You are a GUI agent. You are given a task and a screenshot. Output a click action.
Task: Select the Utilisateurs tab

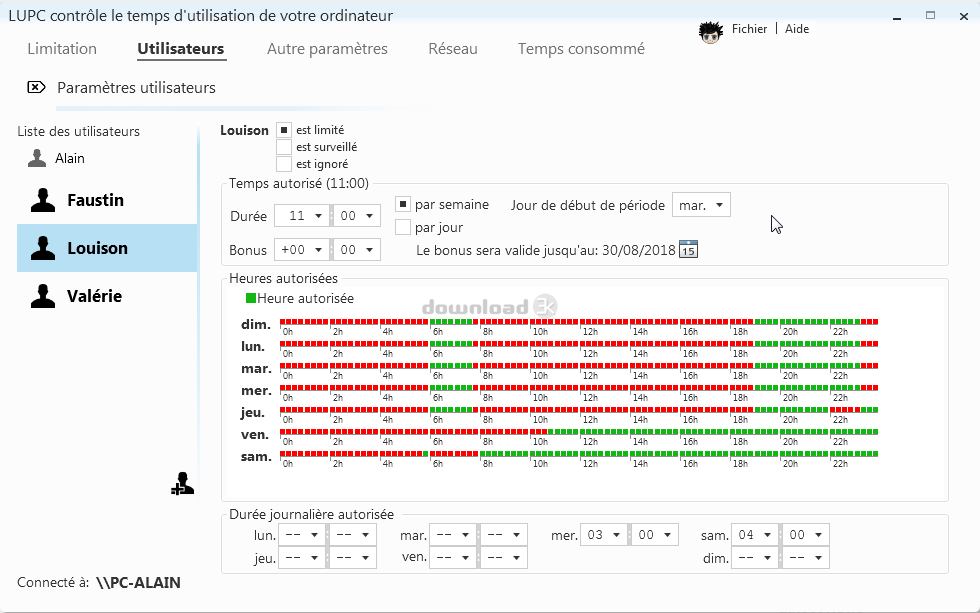point(181,49)
